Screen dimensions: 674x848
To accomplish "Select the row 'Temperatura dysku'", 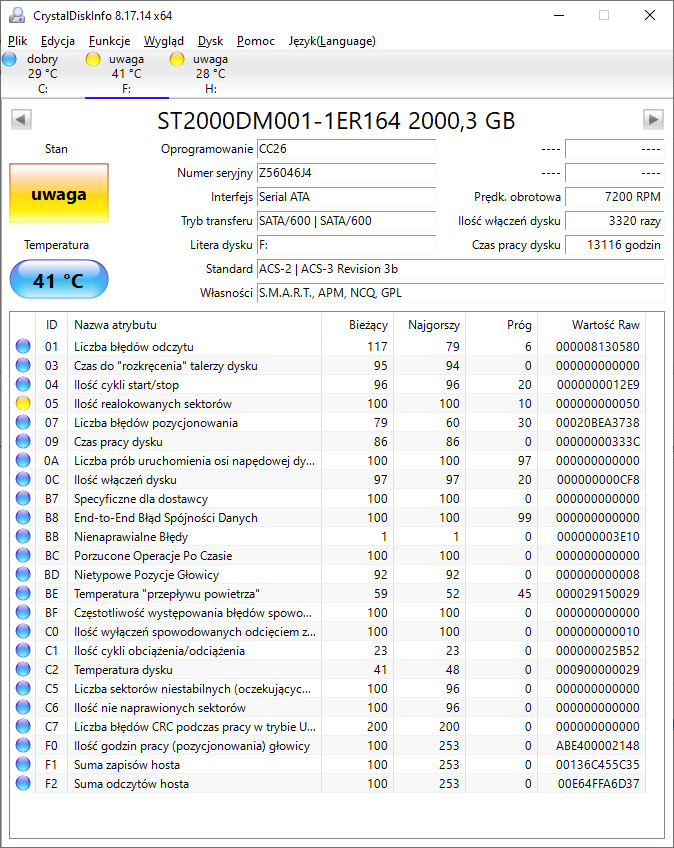I will pos(328,670).
